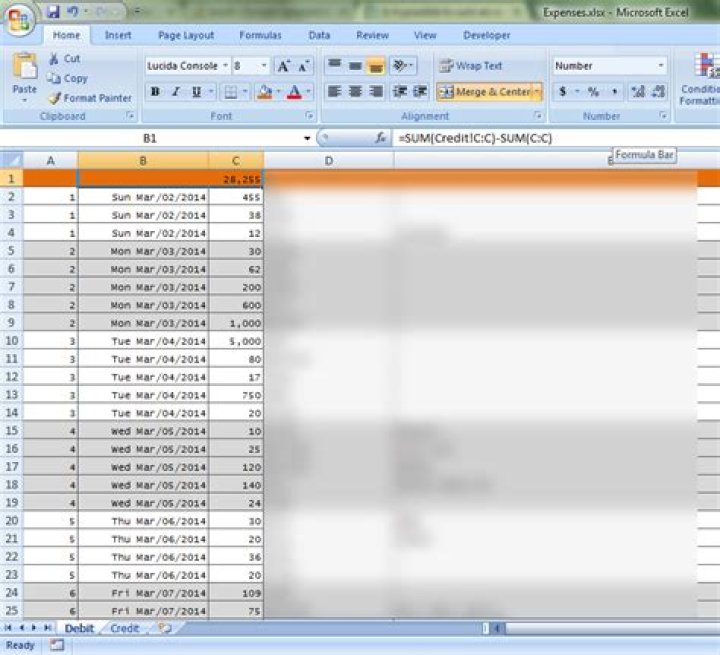
Task: Increase font size with Grow Font icon
Action: (283, 66)
